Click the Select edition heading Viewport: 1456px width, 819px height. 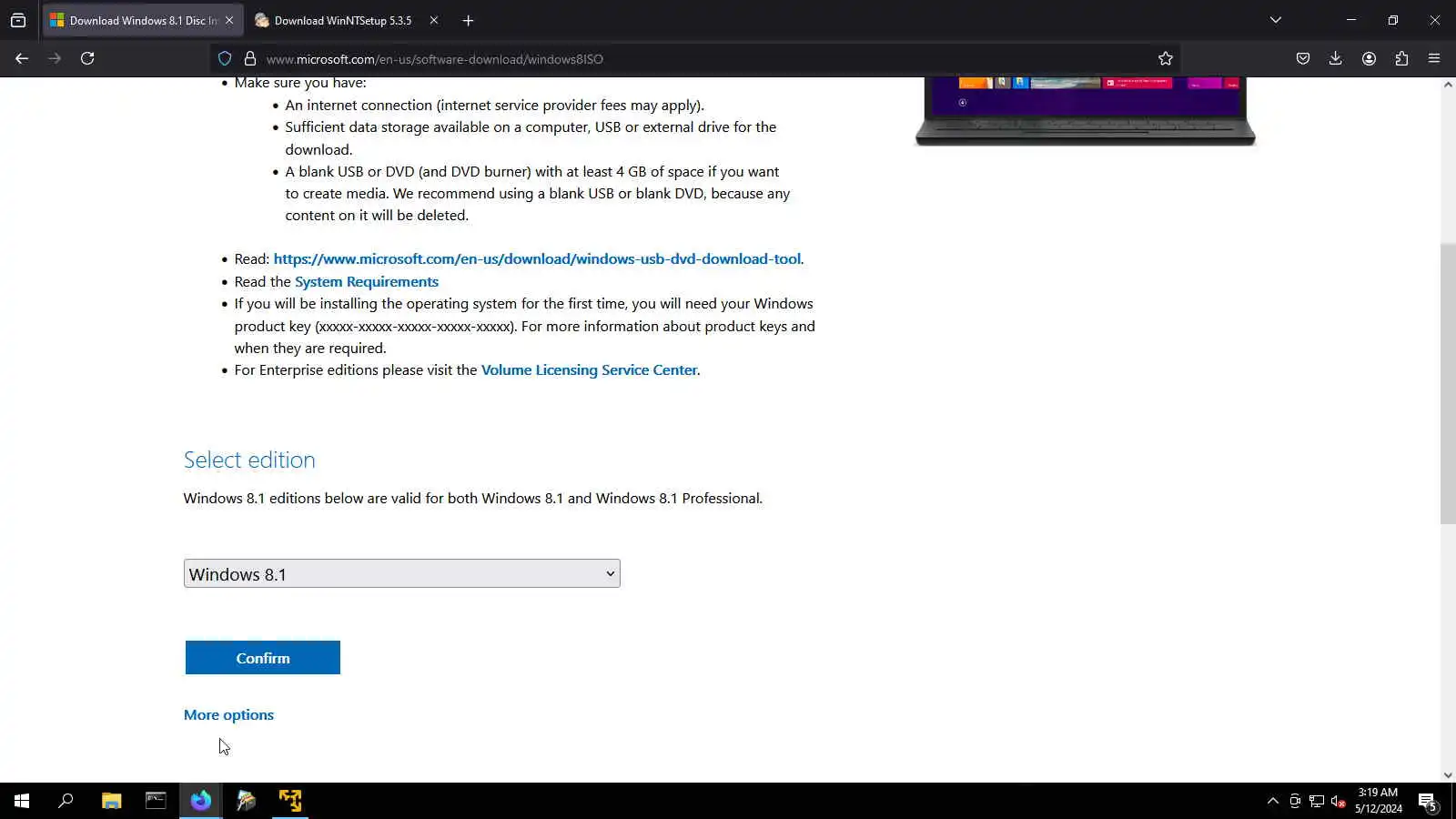click(x=249, y=460)
